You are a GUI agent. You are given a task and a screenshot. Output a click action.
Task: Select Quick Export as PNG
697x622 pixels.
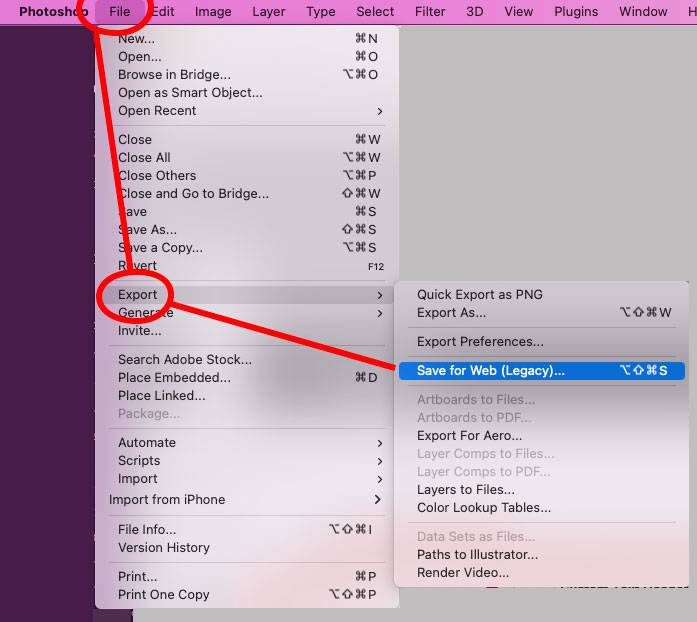(x=542, y=295)
